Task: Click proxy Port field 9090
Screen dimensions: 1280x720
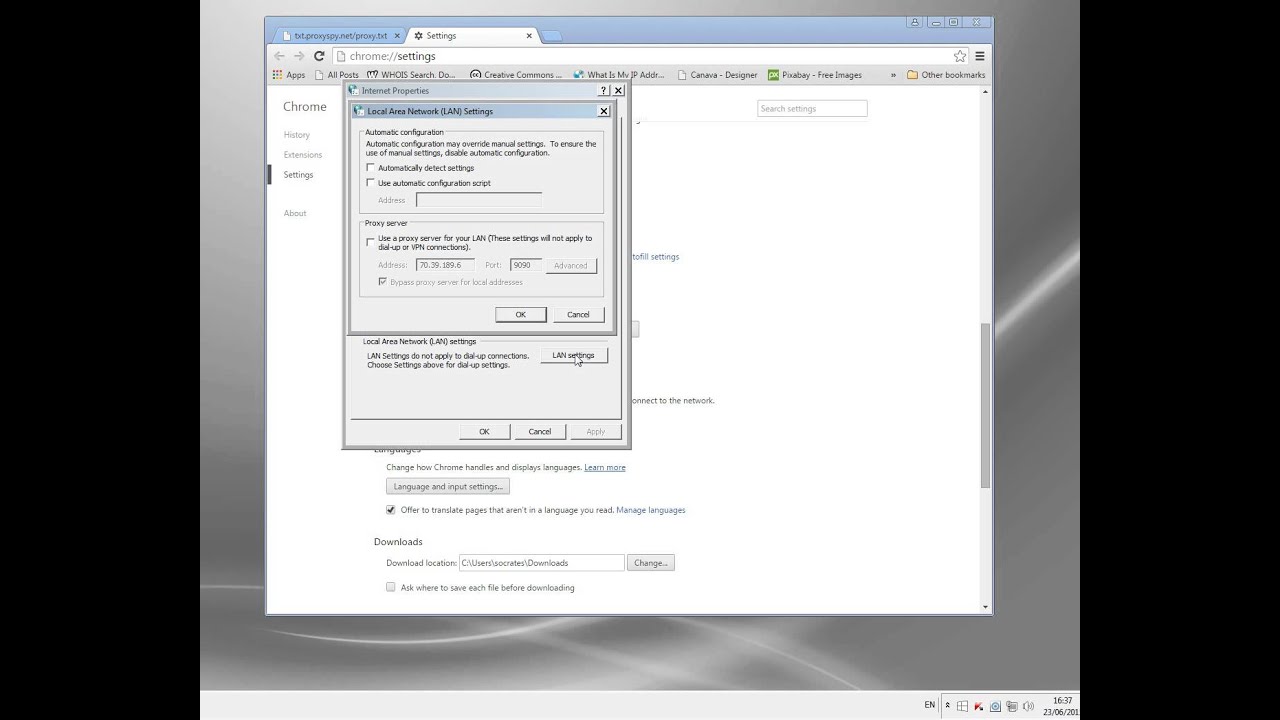Action: [526, 265]
